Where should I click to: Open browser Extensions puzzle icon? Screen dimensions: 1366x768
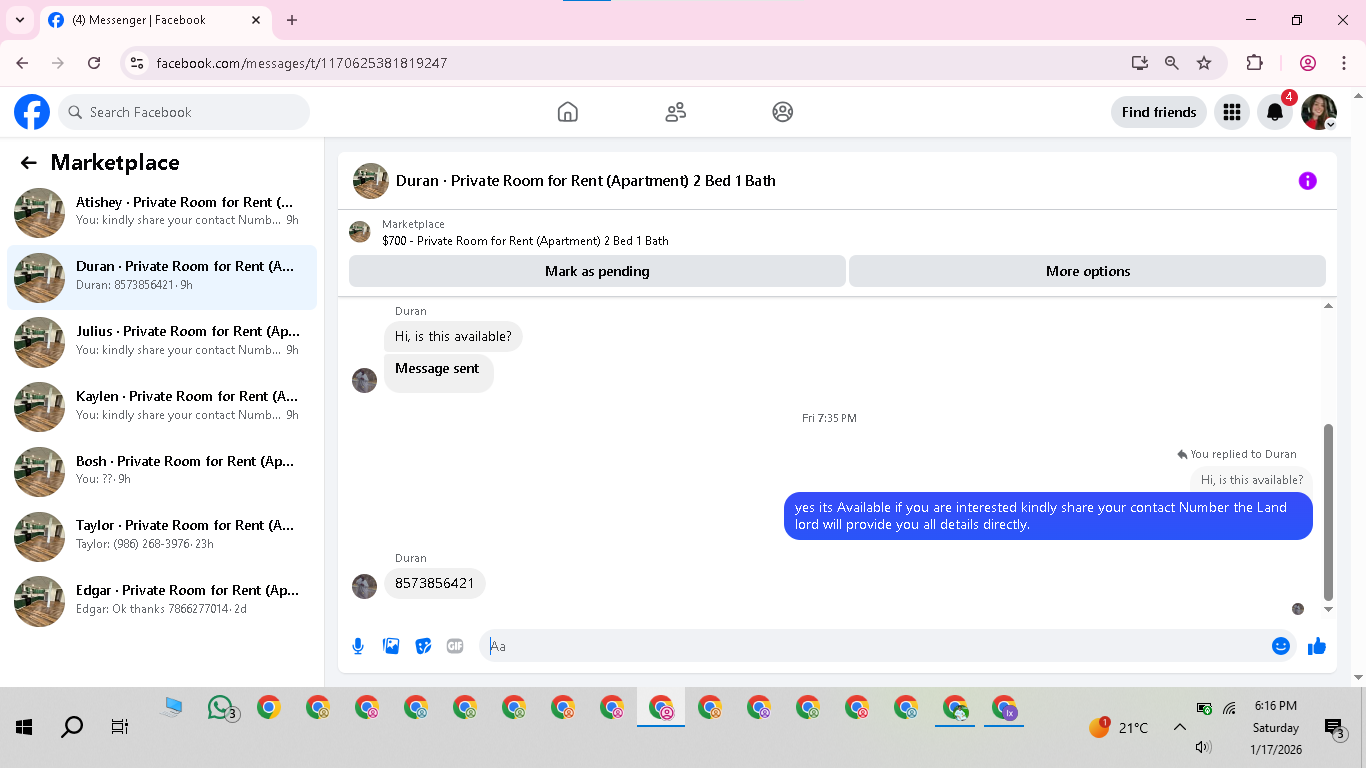click(x=1254, y=63)
